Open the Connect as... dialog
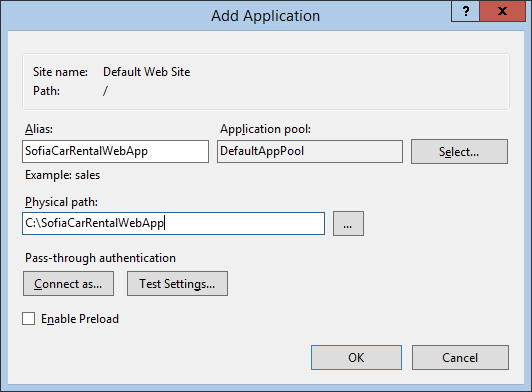Viewport: 532px width, 392px height. tap(68, 283)
